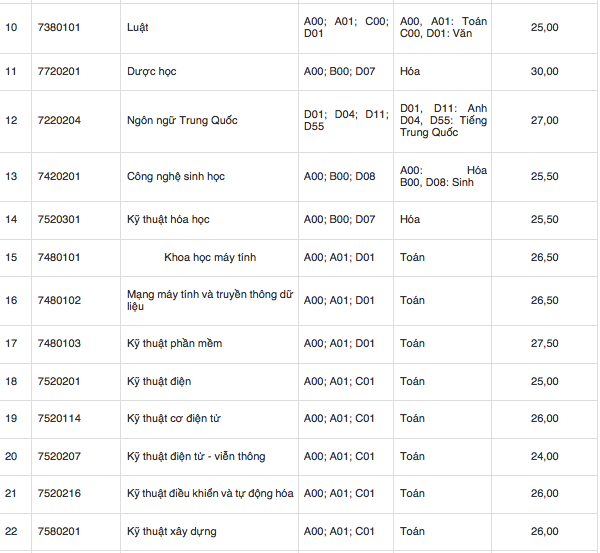Select major code 7720201
600x553 pixels.
pos(59,72)
